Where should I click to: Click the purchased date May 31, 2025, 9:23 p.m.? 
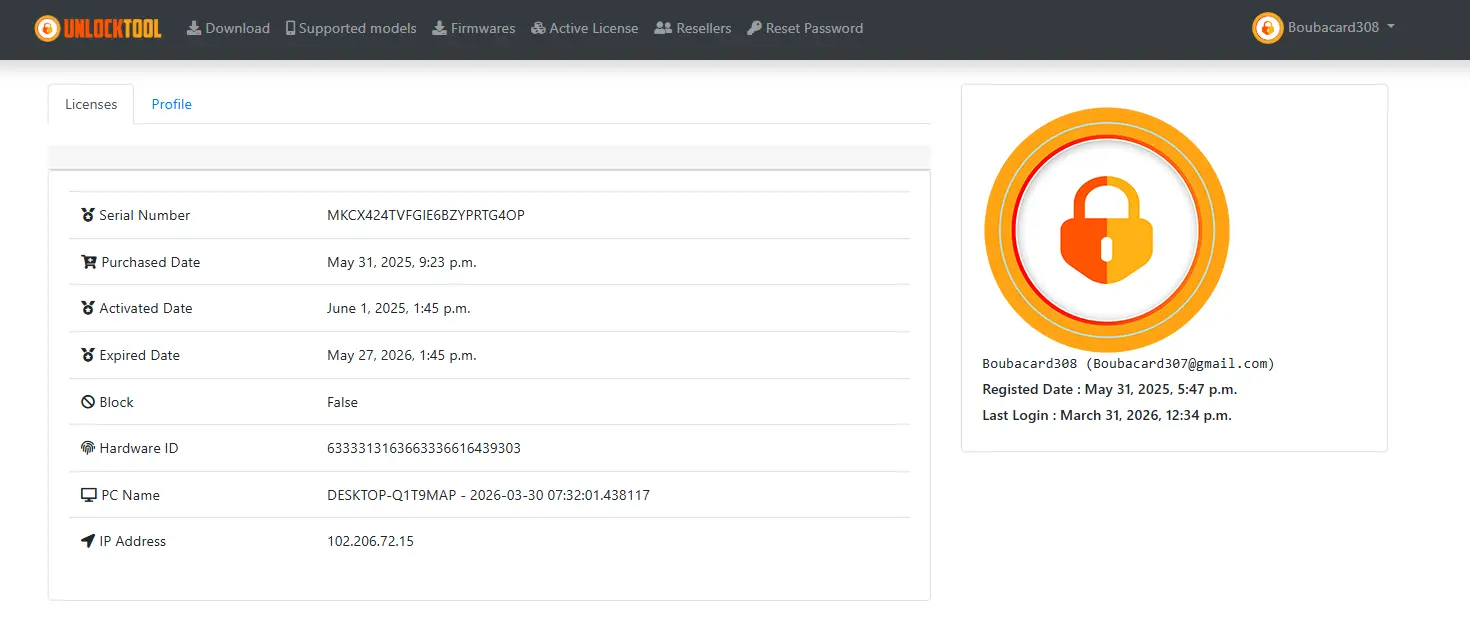tap(402, 262)
